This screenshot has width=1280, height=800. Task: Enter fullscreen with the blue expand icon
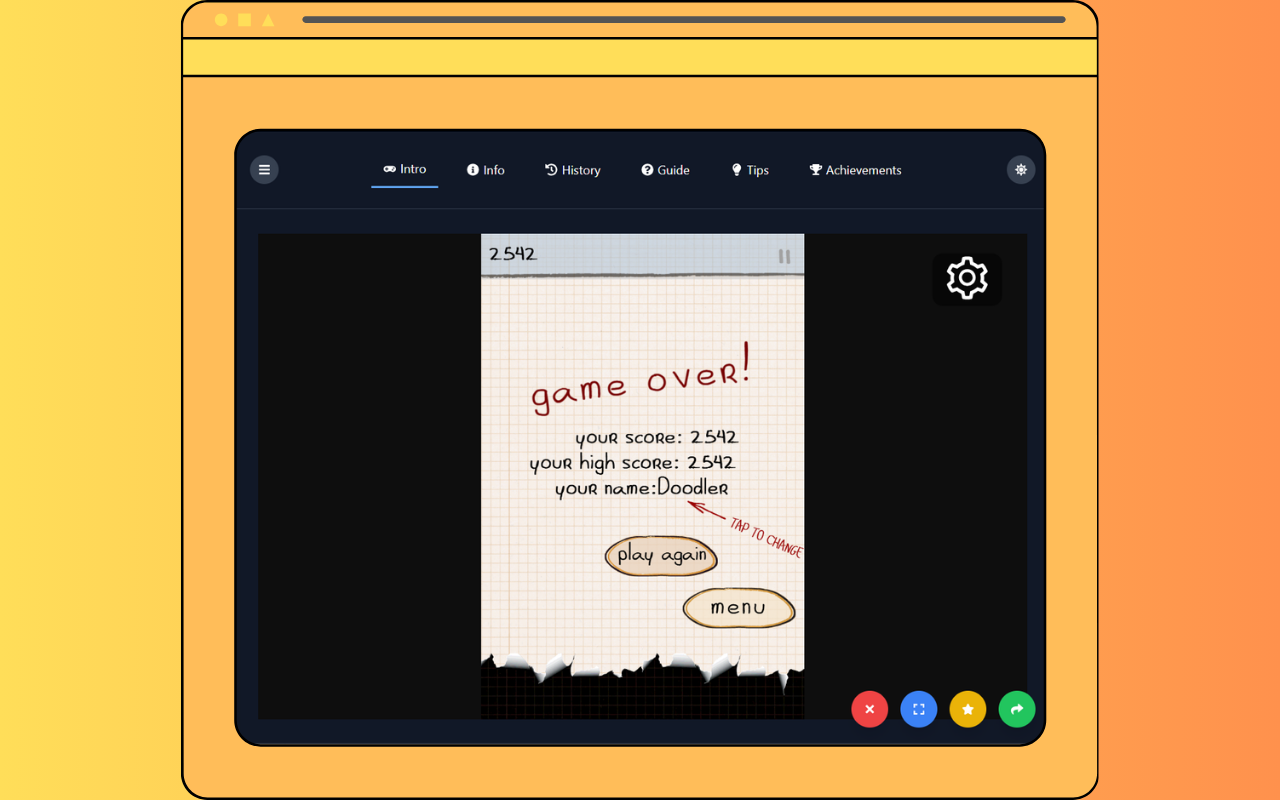[x=918, y=709]
